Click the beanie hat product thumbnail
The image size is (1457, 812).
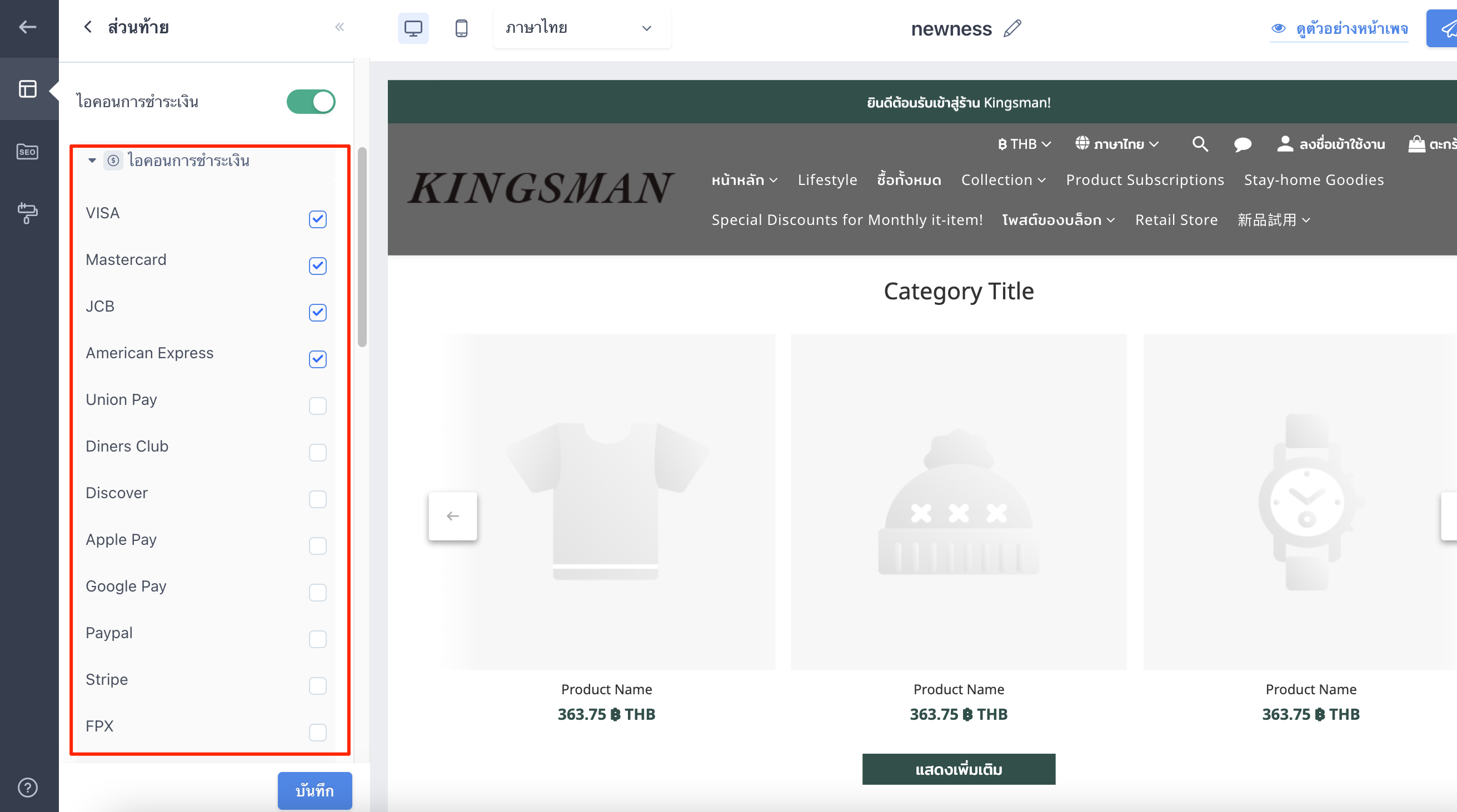[x=958, y=502]
